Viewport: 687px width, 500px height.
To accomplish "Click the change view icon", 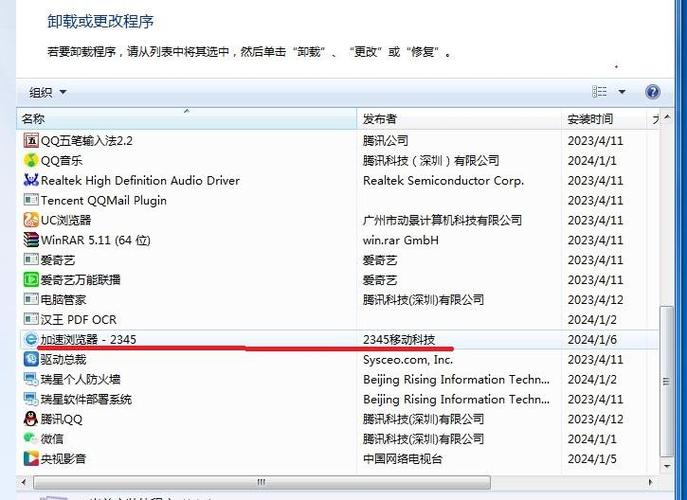I will tap(599, 92).
